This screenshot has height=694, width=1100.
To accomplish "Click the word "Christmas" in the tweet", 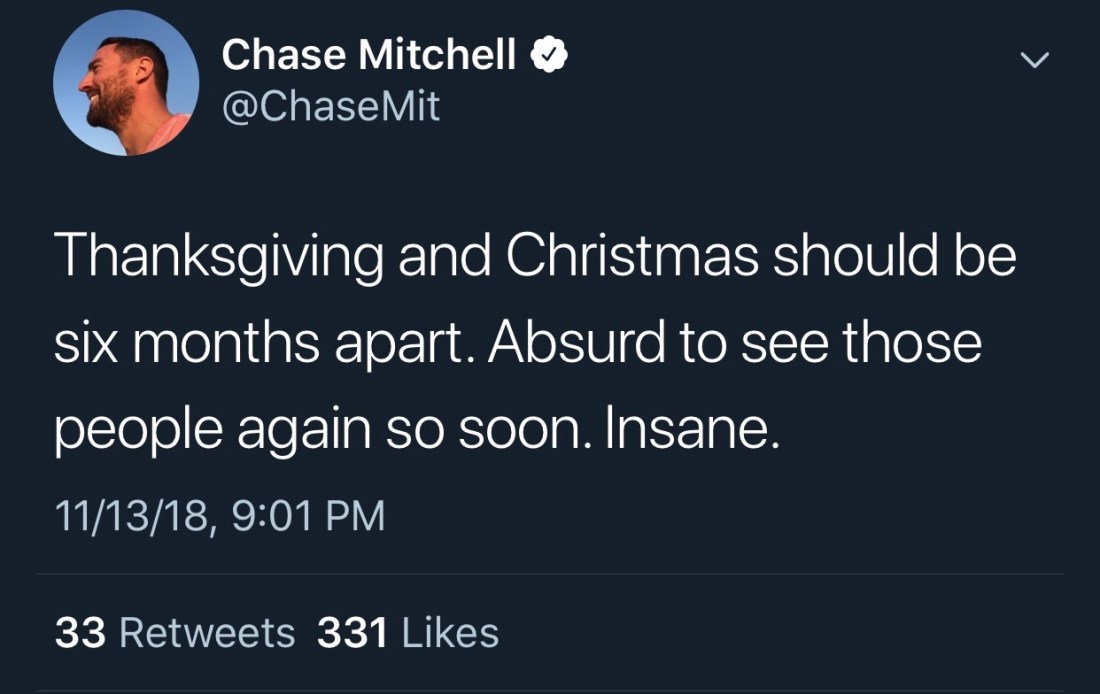I will pyautogui.click(x=632, y=257).
